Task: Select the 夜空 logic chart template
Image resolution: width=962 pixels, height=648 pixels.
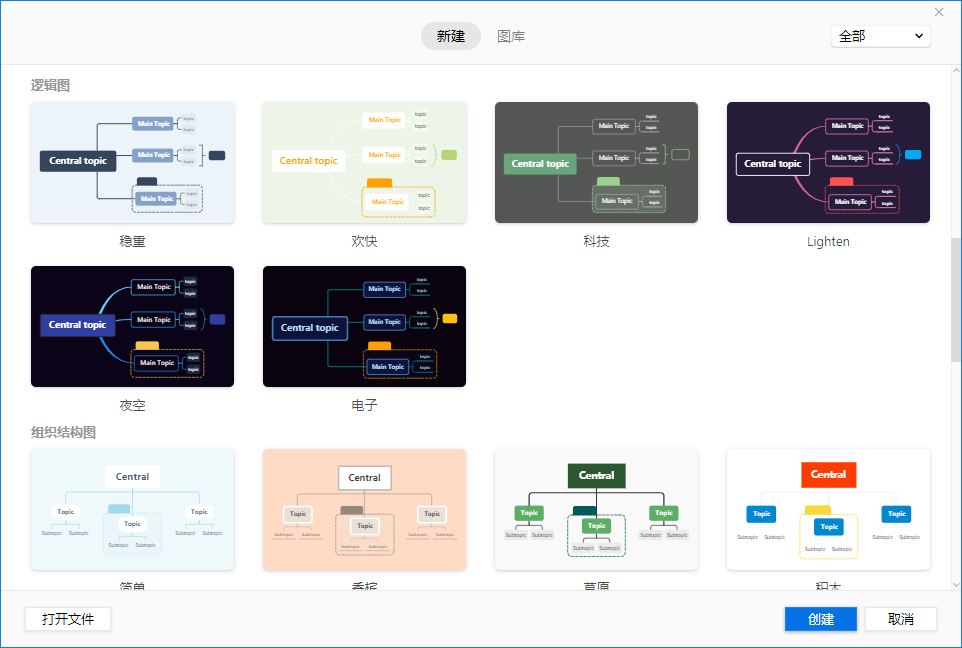Action: pyautogui.click(x=133, y=326)
